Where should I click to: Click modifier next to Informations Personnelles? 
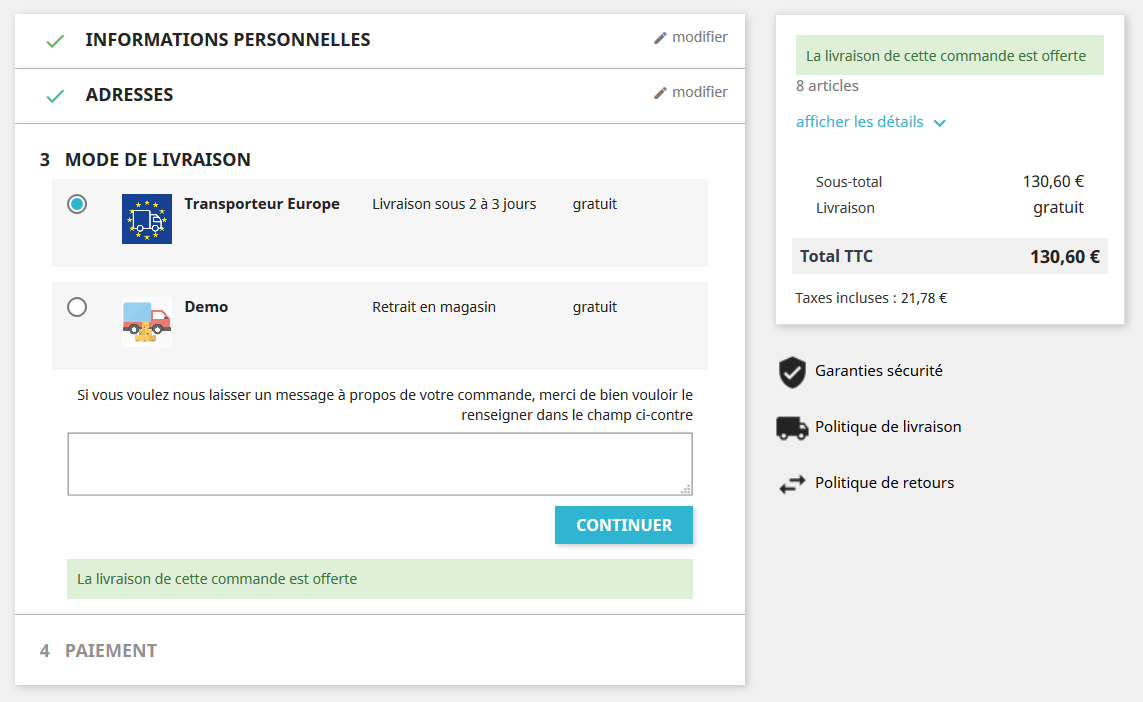(x=698, y=36)
